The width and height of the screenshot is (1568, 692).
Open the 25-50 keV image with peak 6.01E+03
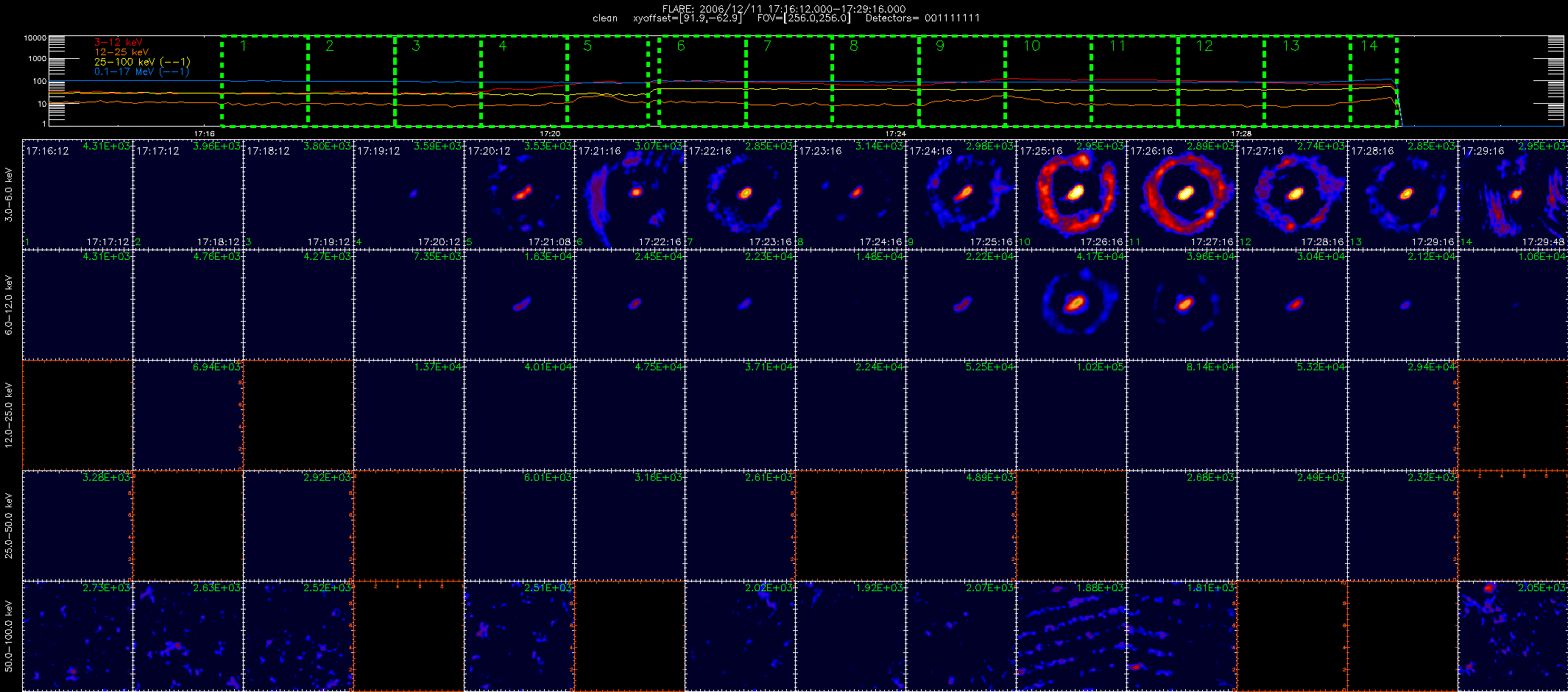pyautogui.click(x=519, y=526)
